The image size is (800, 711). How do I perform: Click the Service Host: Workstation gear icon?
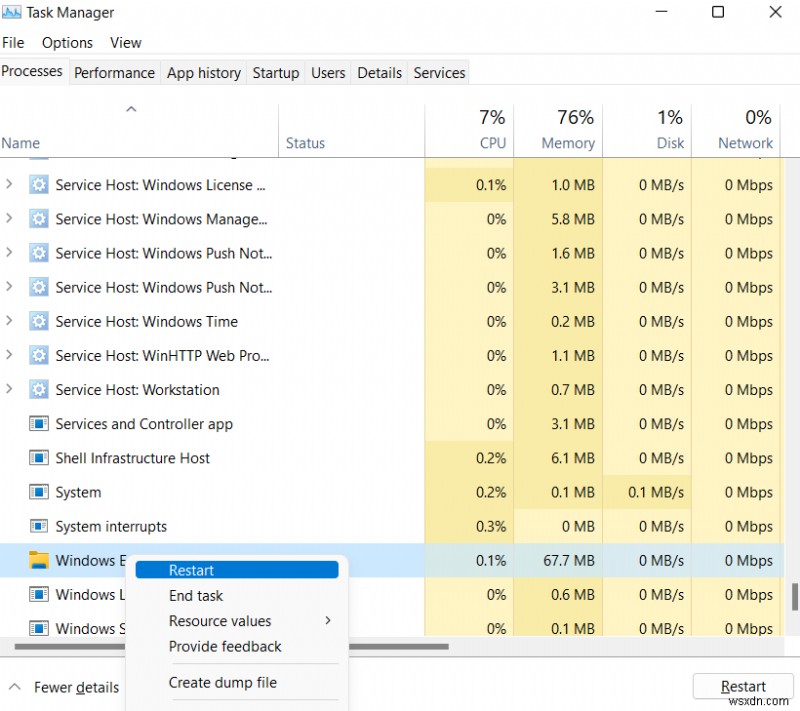[x=37, y=390]
